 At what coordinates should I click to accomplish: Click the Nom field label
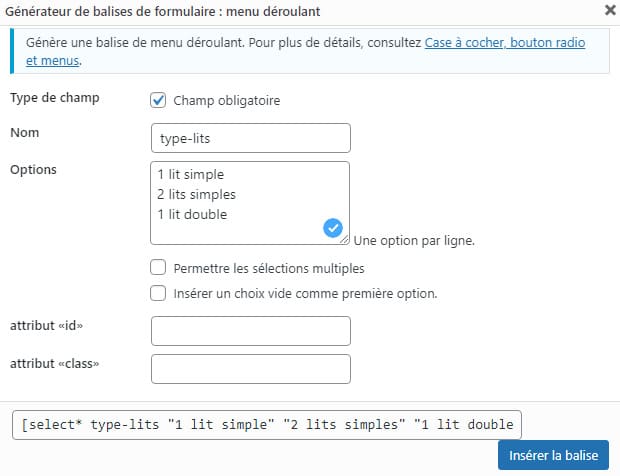pyautogui.click(x=24, y=132)
